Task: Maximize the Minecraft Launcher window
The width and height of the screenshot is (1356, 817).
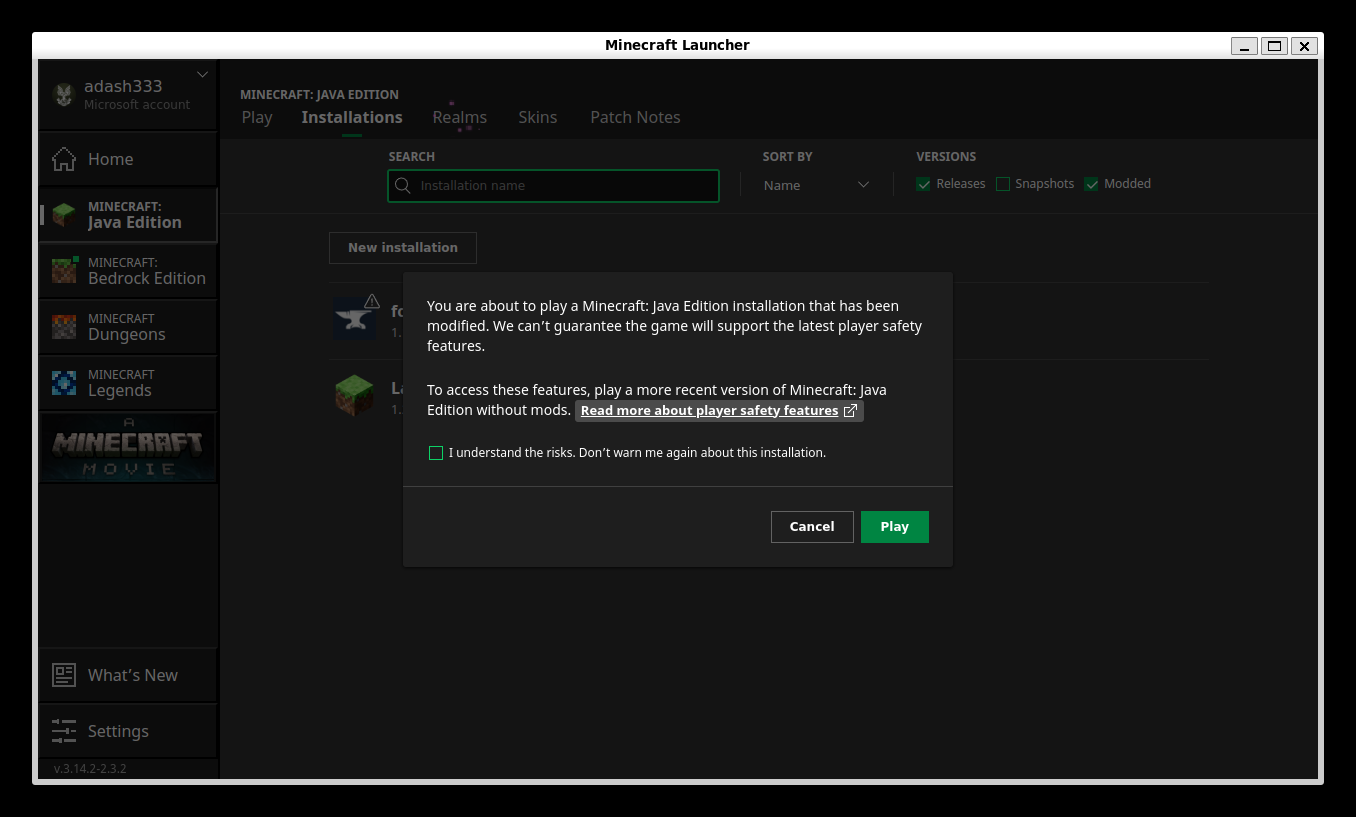Action: [1274, 46]
